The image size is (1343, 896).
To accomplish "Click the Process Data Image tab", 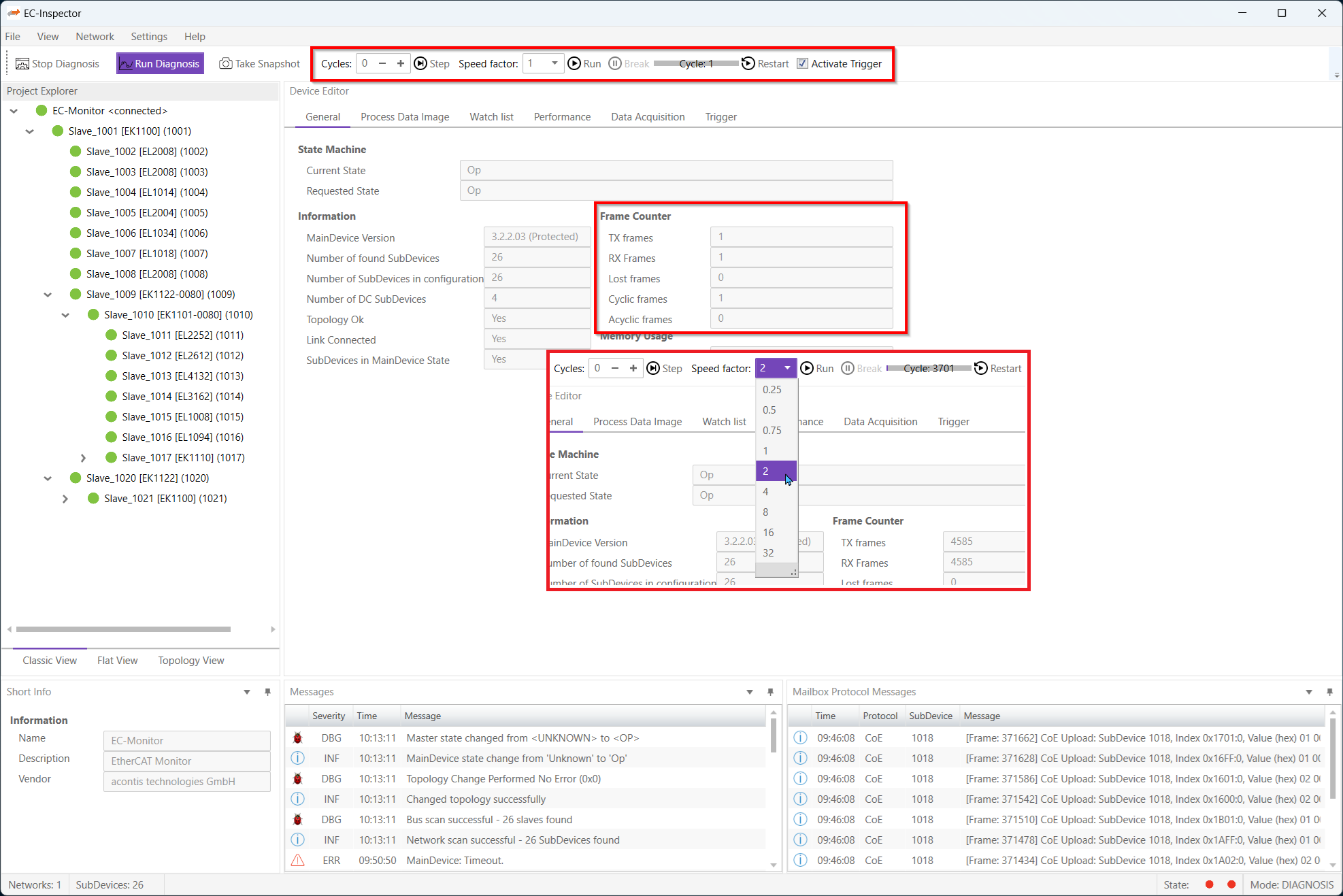I will [405, 116].
